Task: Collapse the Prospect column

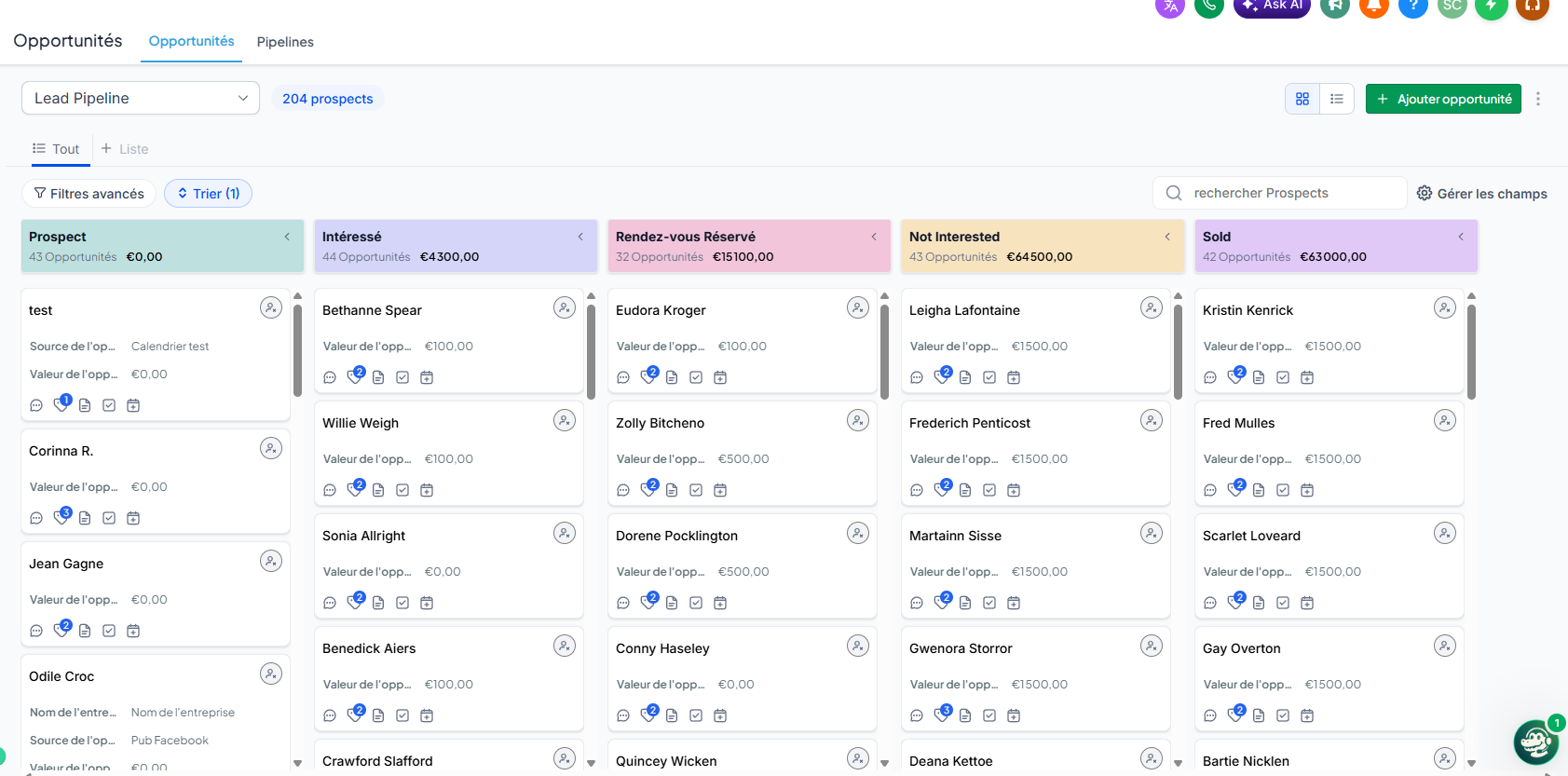Action: tap(287, 237)
